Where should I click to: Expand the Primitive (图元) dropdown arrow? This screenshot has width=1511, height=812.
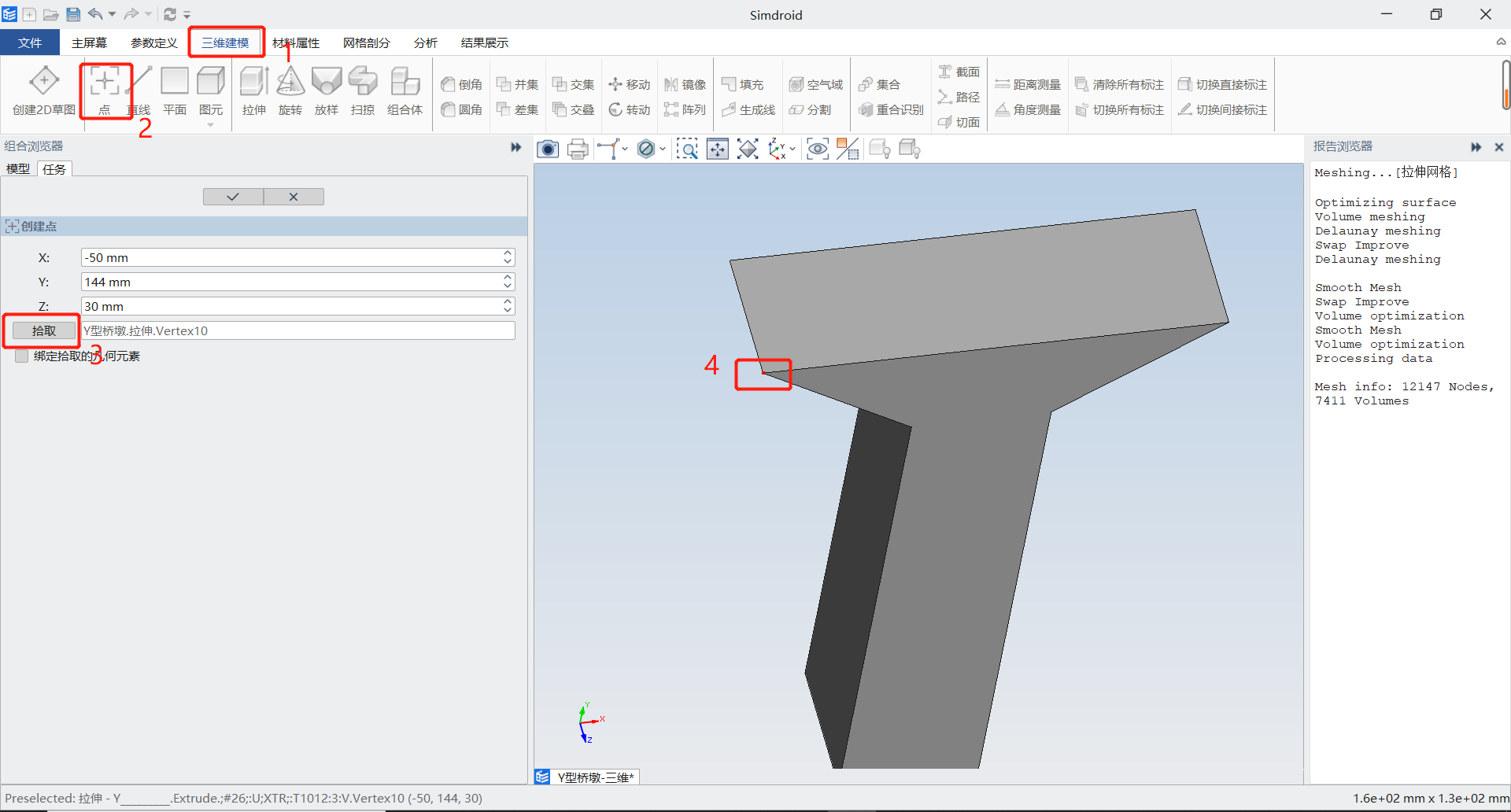point(210,125)
